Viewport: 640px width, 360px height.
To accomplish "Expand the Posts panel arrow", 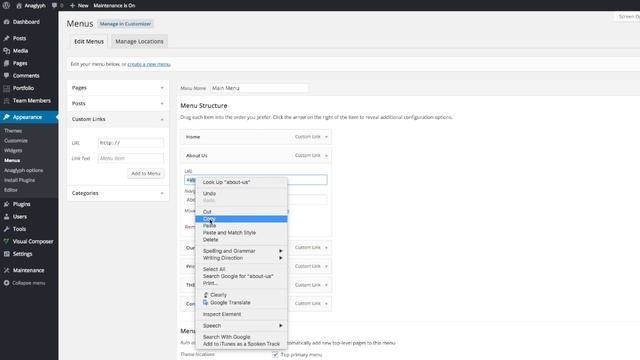I will [x=162, y=104].
